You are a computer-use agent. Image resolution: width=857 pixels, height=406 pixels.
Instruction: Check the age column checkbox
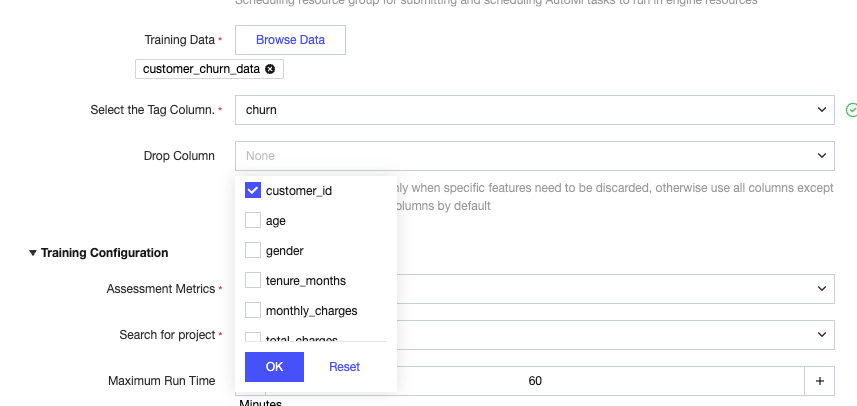[253, 220]
